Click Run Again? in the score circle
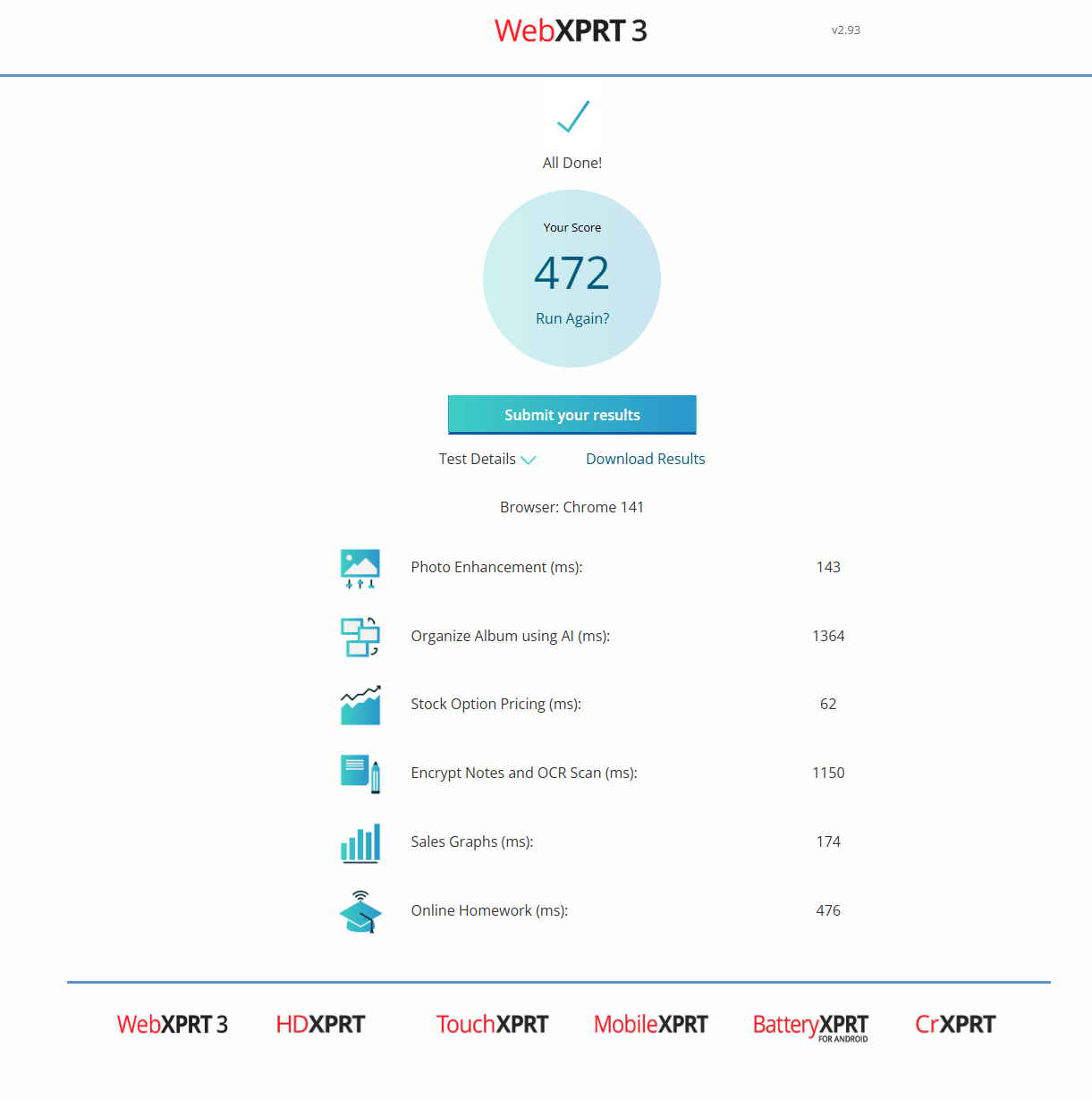 pyautogui.click(x=572, y=318)
